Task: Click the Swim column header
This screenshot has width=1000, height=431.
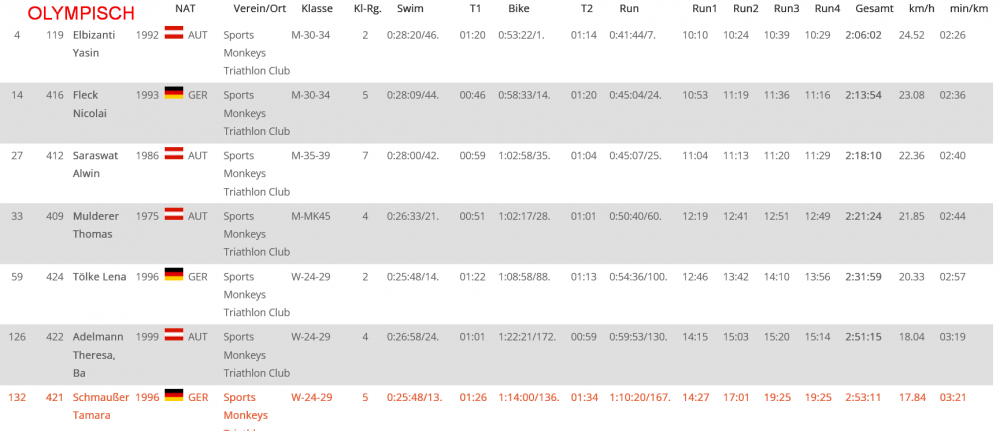Action: tap(409, 8)
